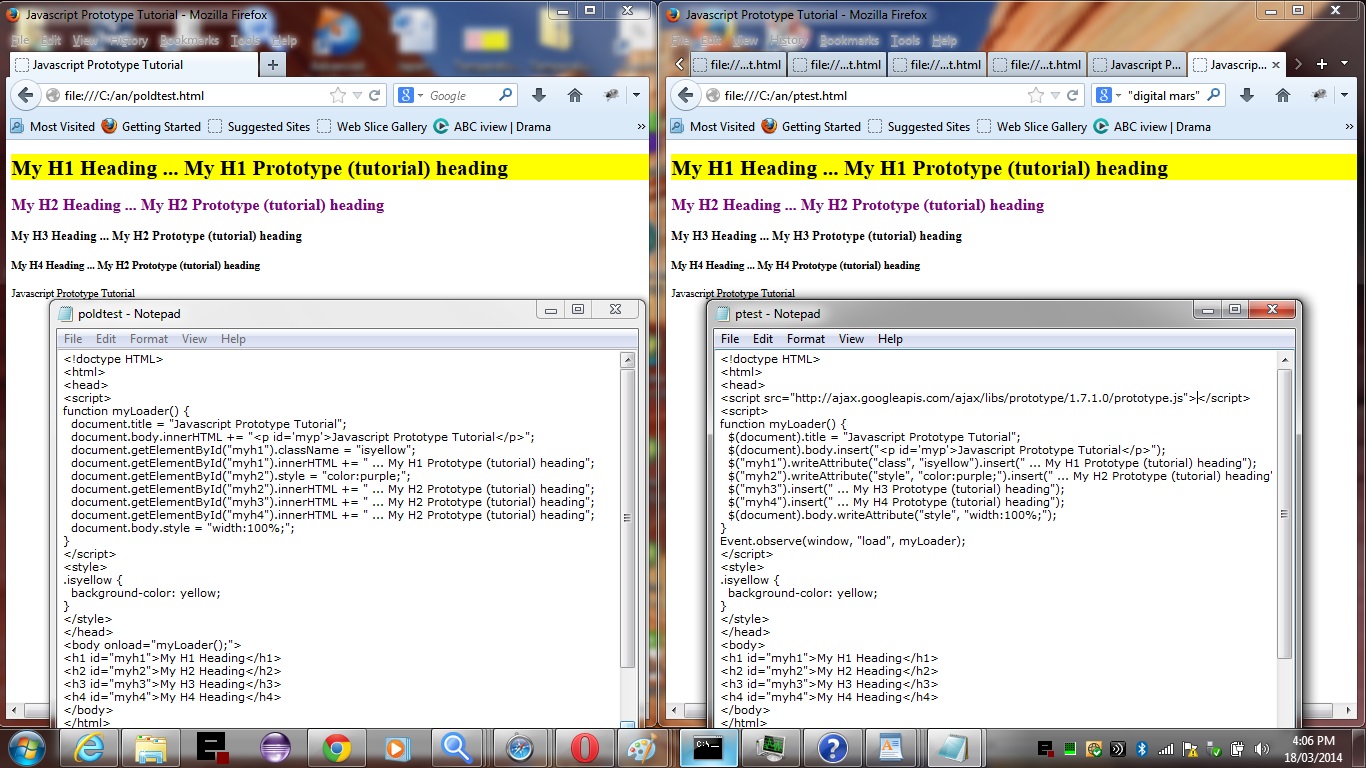This screenshot has height=768, width=1366.
Task: Click the bug add-on icon in poldtest.html window
Action: [x=610, y=96]
